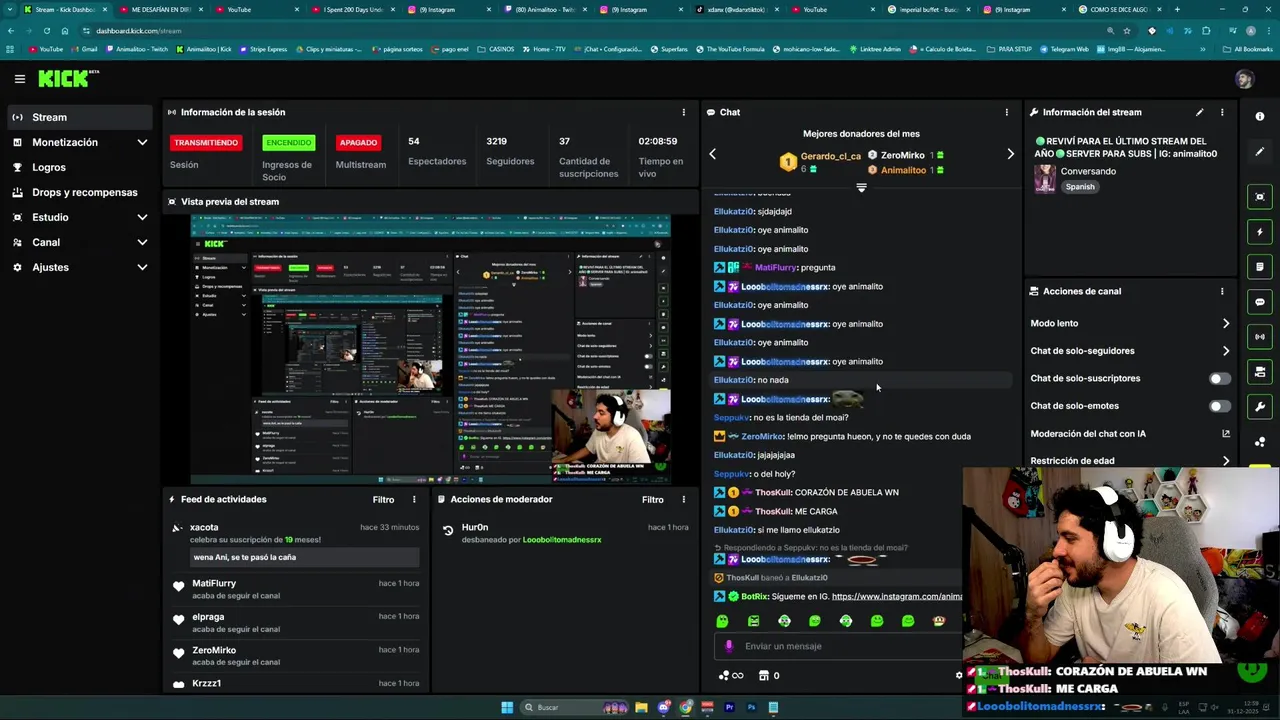
Task: Click Filtro in Acciones de moderador
Action: pyautogui.click(x=653, y=499)
